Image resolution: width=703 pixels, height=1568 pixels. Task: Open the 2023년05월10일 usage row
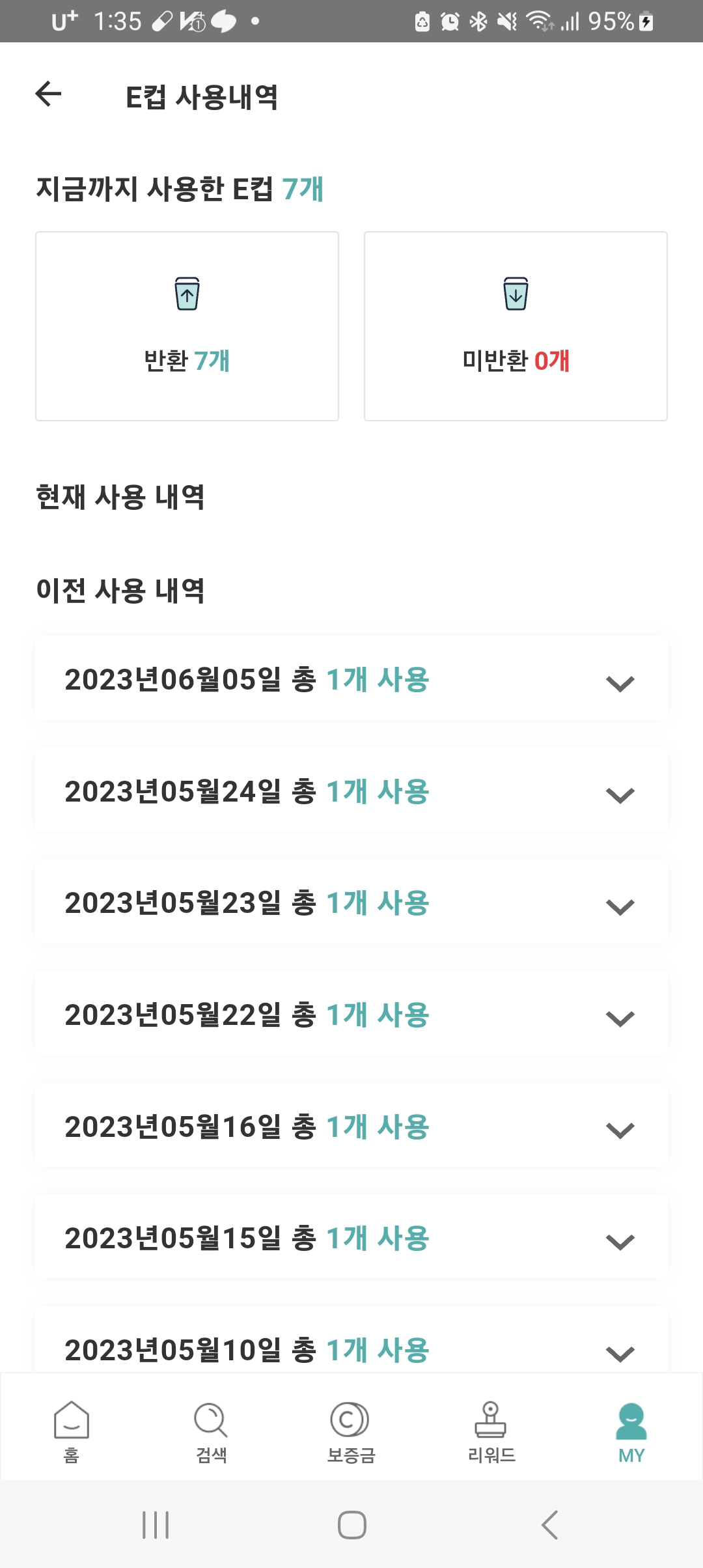351,1348
